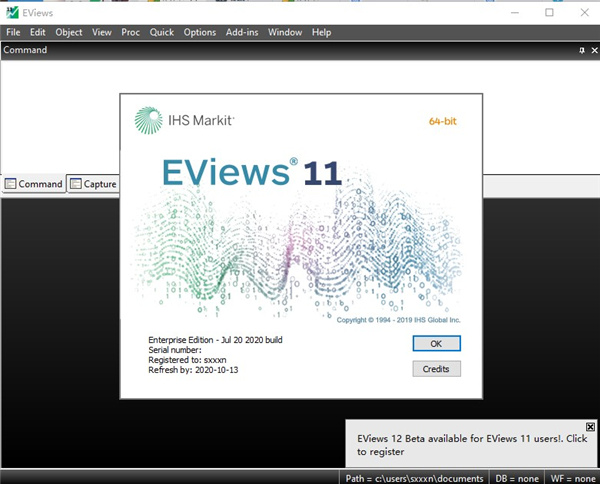Switch to the Command tab
The height and width of the screenshot is (484, 600).
coord(34,184)
